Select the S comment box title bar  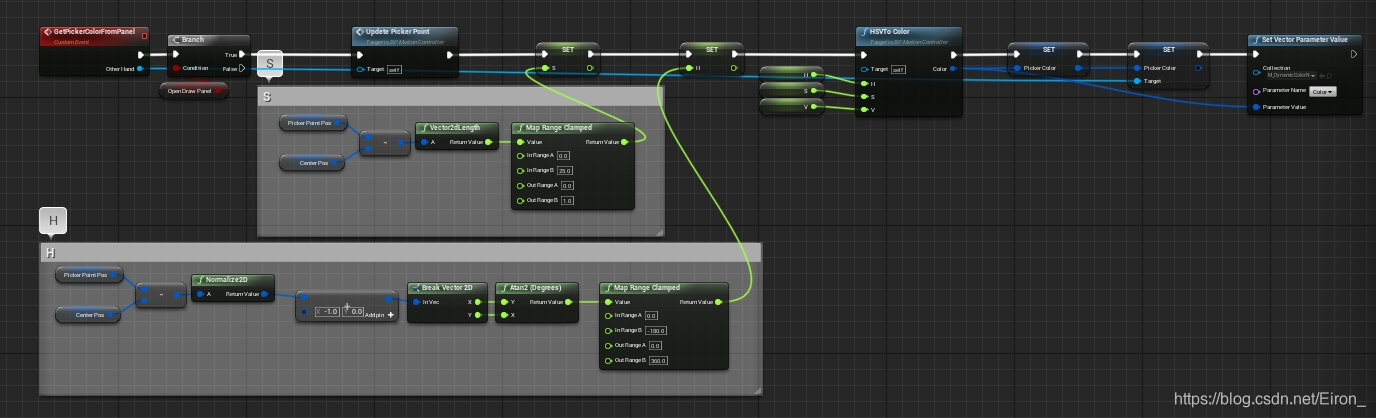[460, 96]
